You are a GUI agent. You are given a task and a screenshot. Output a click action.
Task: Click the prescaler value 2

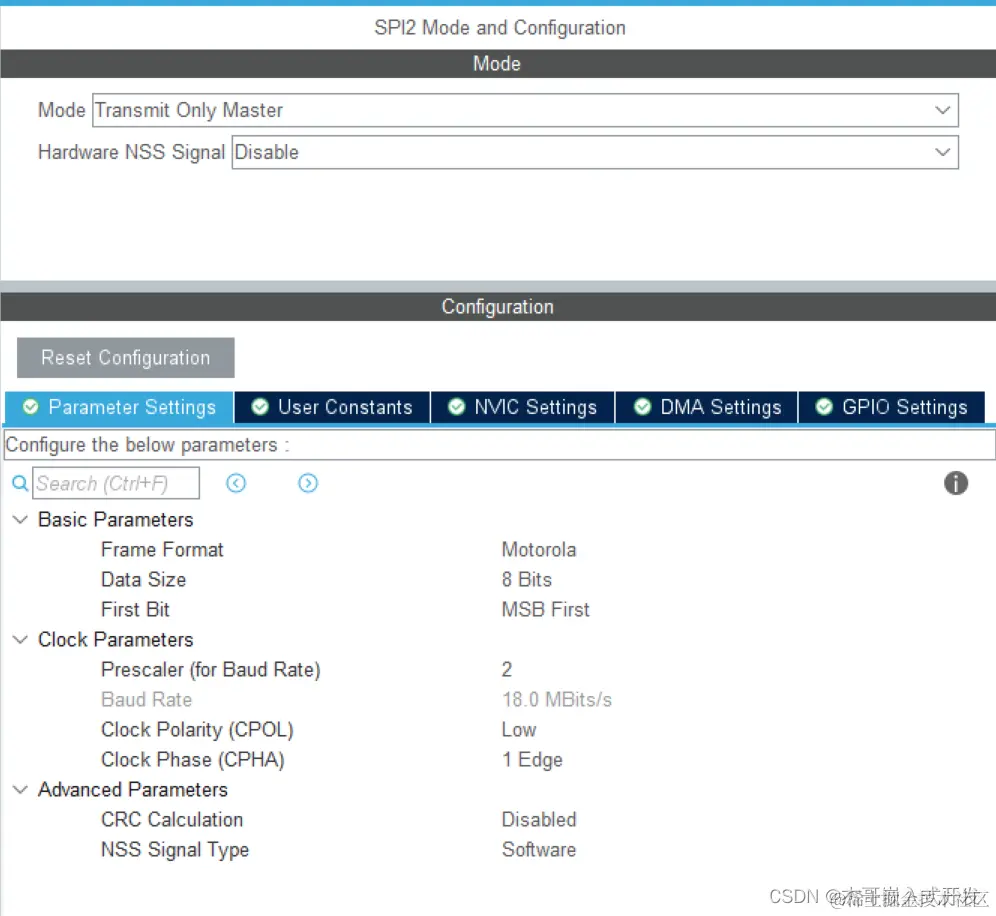pyautogui.click(x=506, y=670)
